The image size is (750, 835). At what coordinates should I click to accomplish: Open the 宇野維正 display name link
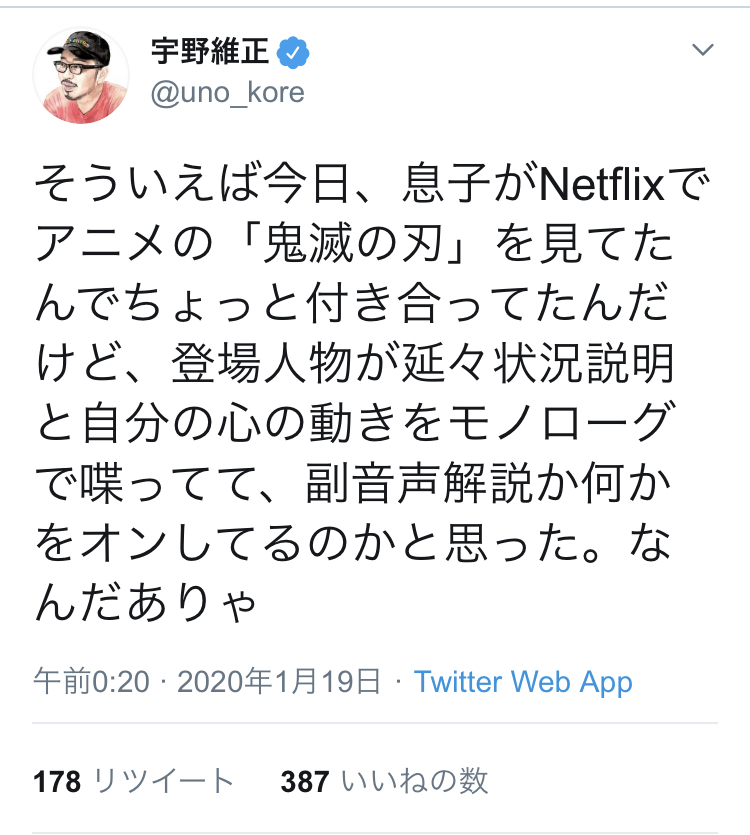pyautogui.click(x=210, y=51)
